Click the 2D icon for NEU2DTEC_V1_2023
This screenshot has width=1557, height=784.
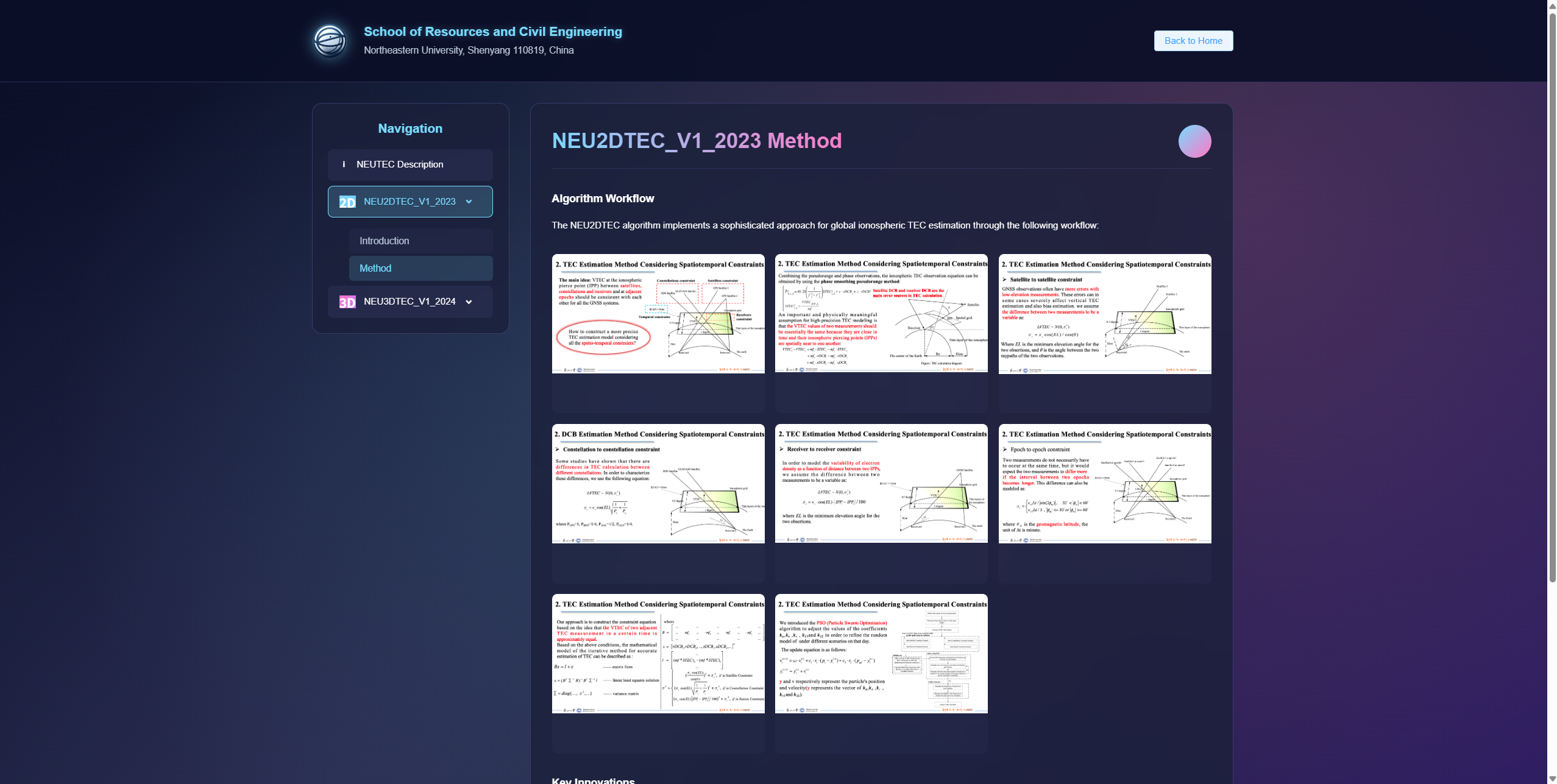[347, 202]
